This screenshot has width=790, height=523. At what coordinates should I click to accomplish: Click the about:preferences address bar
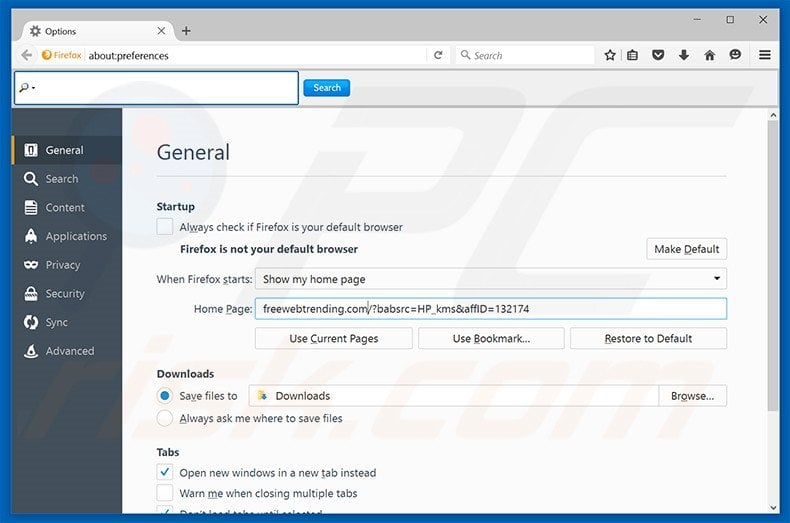click(x=256, y=55)
